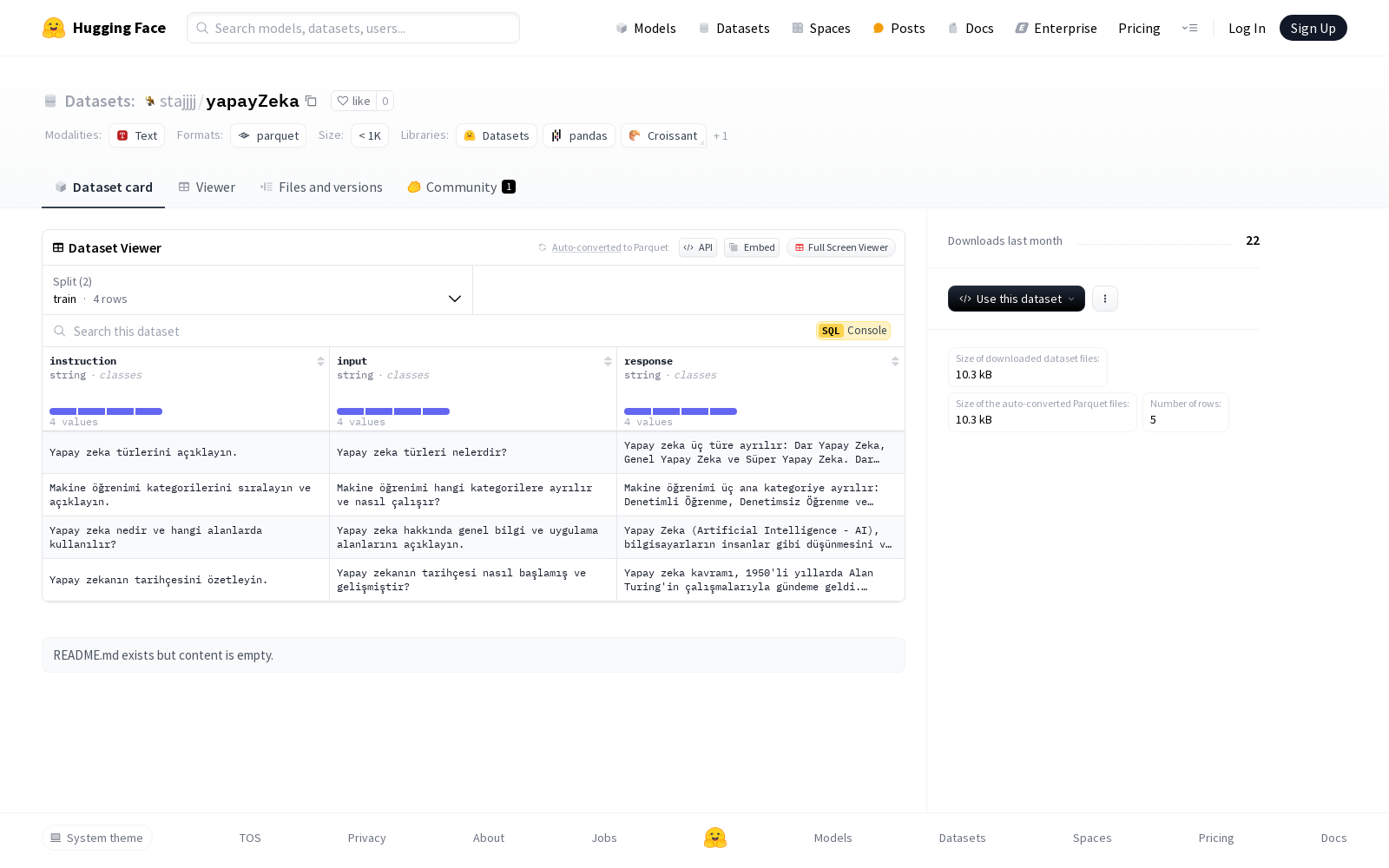Select cell starting 'Makine öğrenimi üç ana kategoriye'
Viewport: 1389px width, 868px height.
(760, 495)
